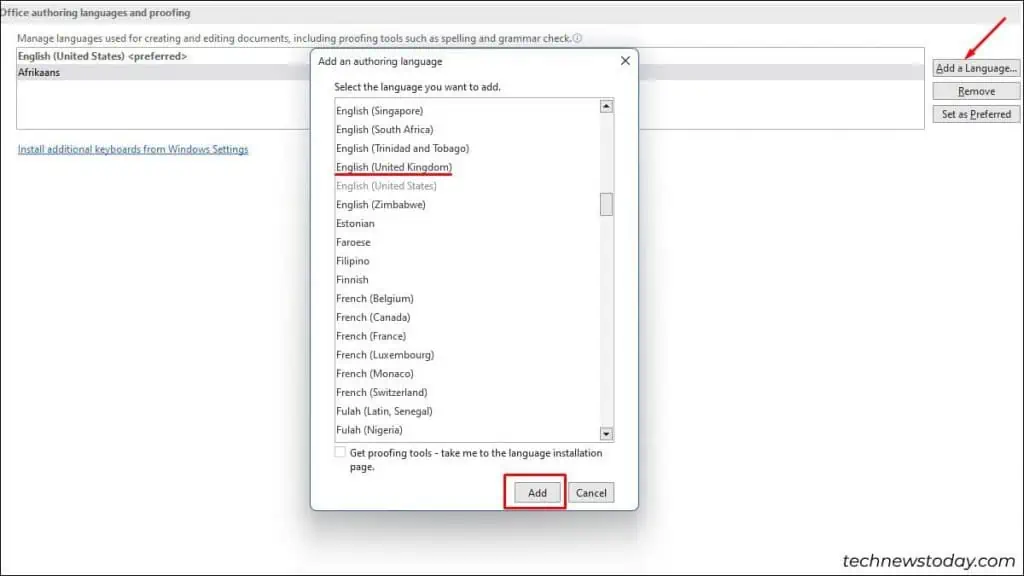Select English (United Kingdom) from list
Image resolution: width=1024 pixels, height=576 pixels.
[394, 167]
